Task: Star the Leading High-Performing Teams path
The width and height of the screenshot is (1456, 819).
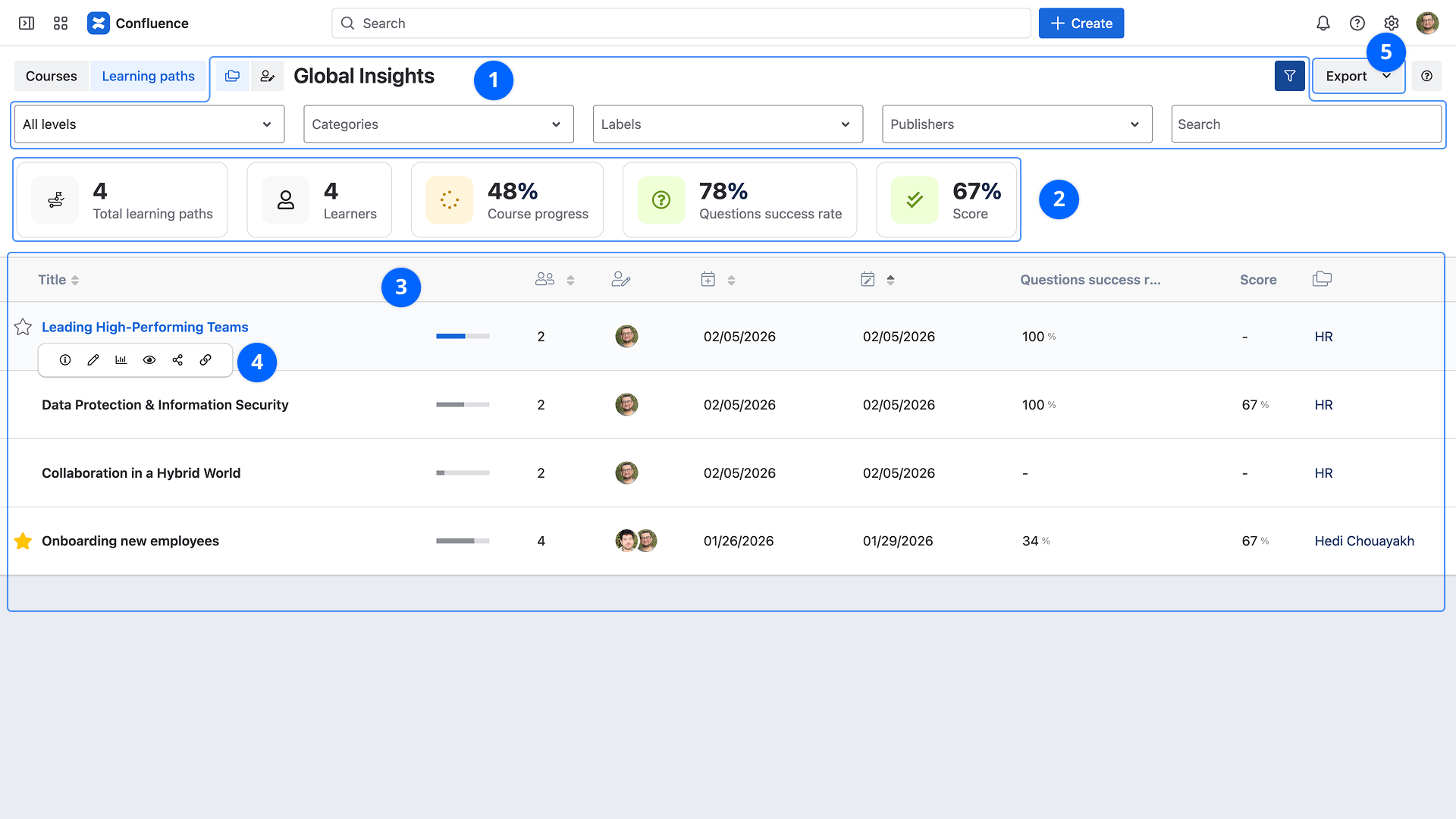Action: [23, 327]
